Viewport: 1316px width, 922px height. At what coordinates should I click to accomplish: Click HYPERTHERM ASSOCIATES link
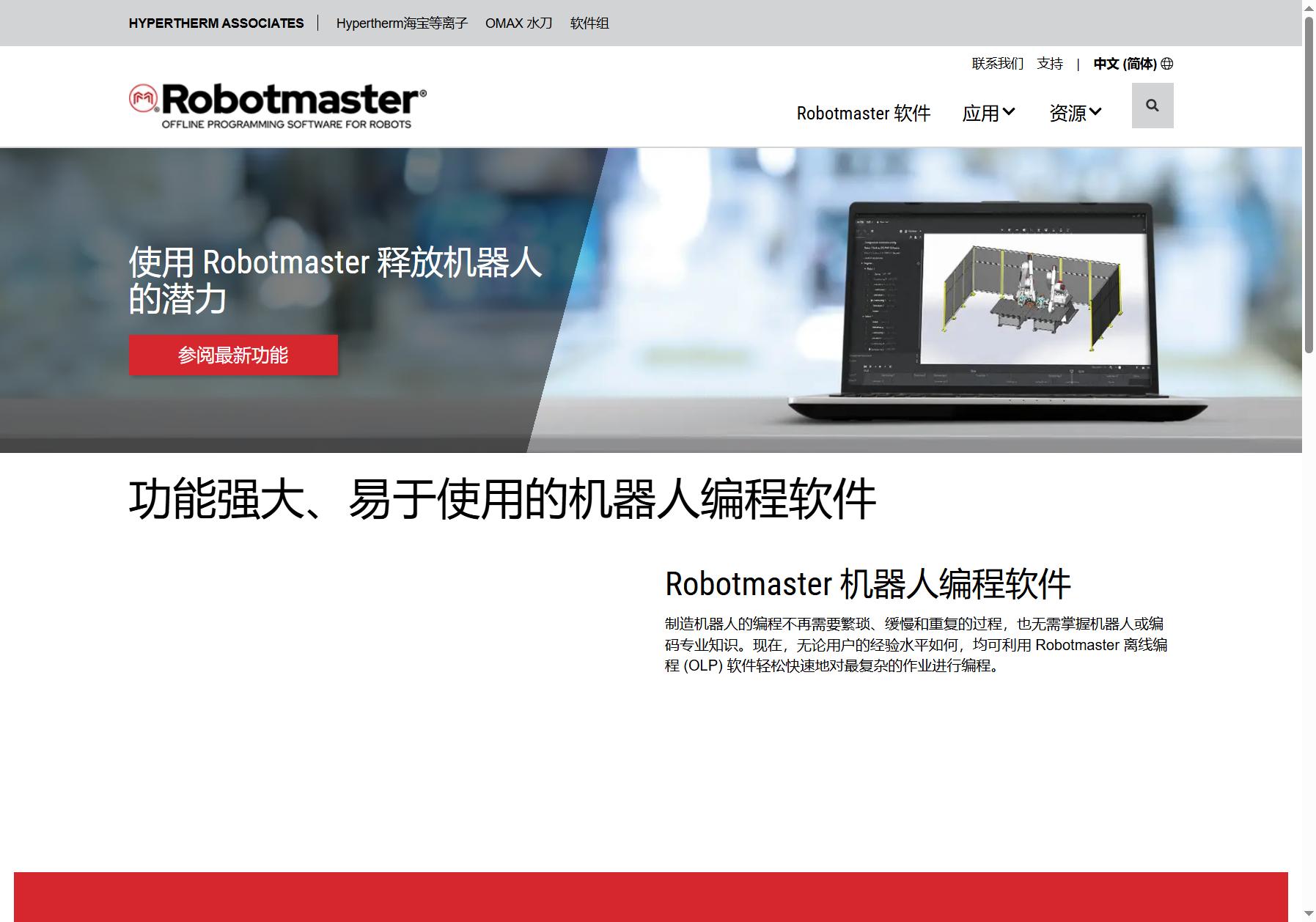216,23
